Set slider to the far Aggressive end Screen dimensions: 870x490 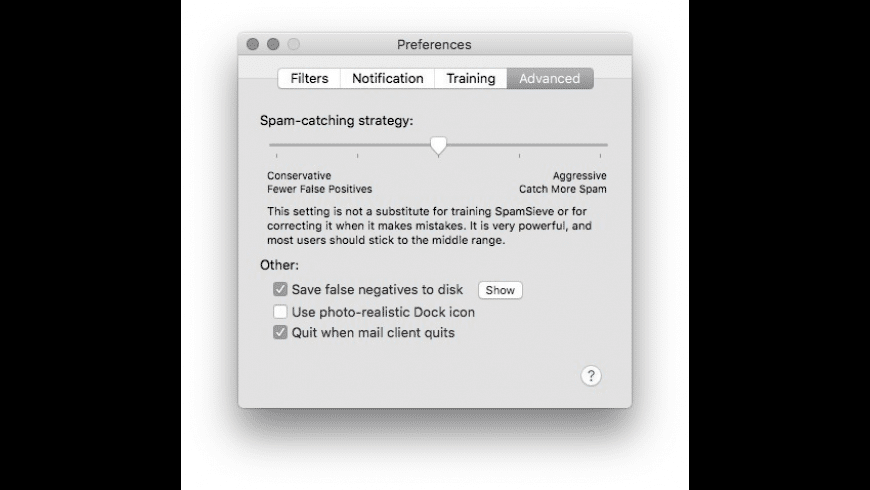pos(606,145)
